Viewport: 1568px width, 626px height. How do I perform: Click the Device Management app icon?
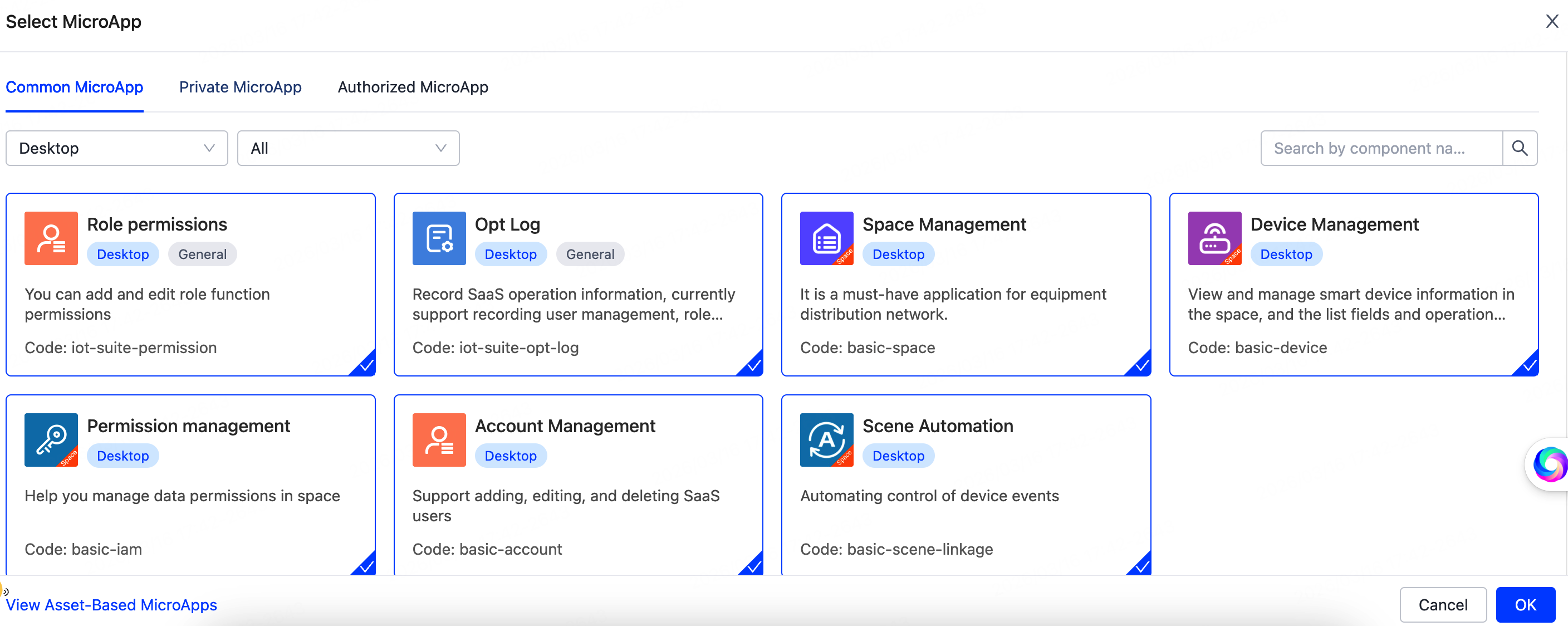click(x=1214, y=238)
